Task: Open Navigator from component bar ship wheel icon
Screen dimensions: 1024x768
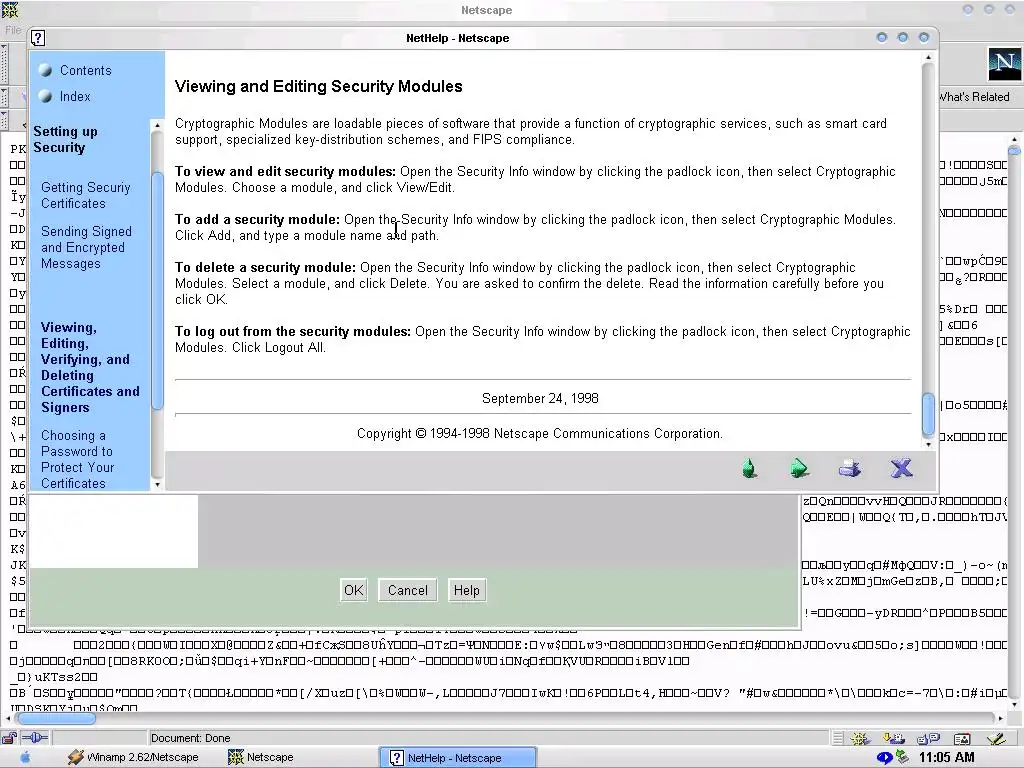Action: point(860,738)
